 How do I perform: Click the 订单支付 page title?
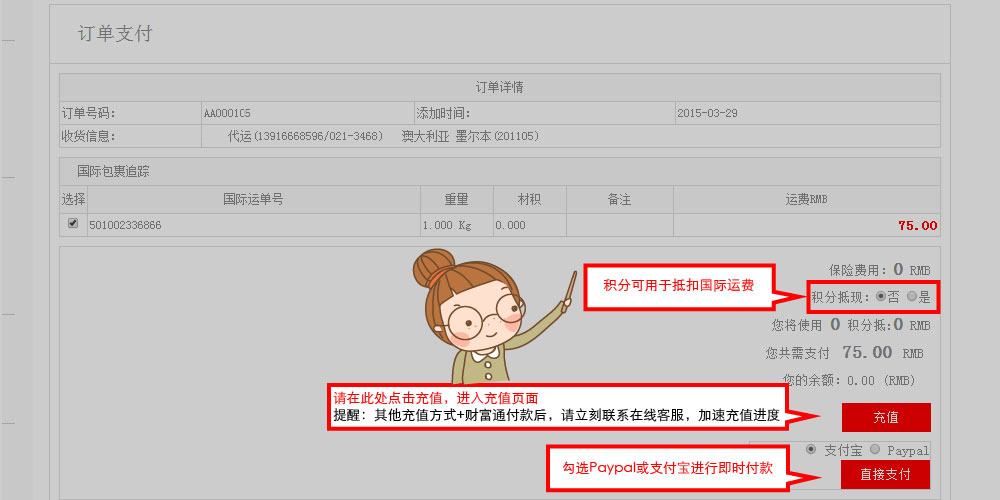point(115,34)
